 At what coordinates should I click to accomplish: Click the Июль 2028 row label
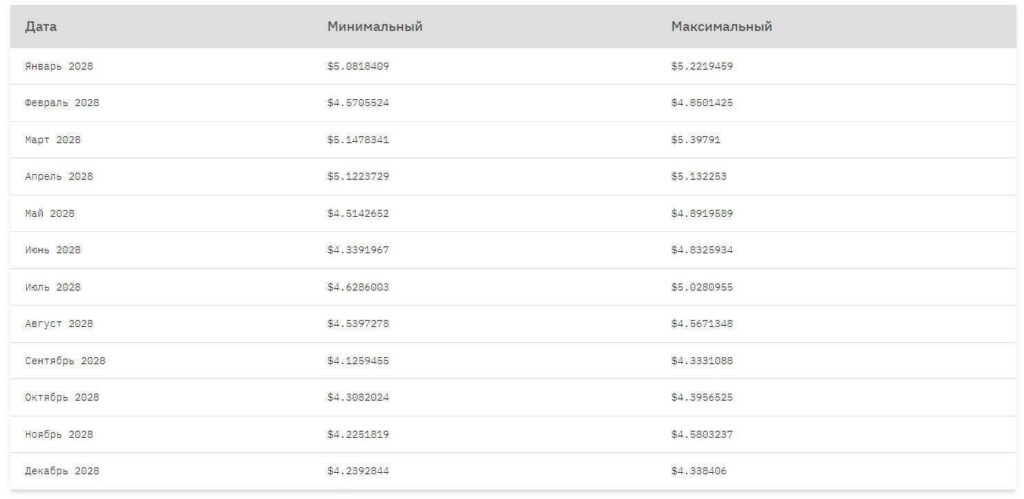(53, 287)
